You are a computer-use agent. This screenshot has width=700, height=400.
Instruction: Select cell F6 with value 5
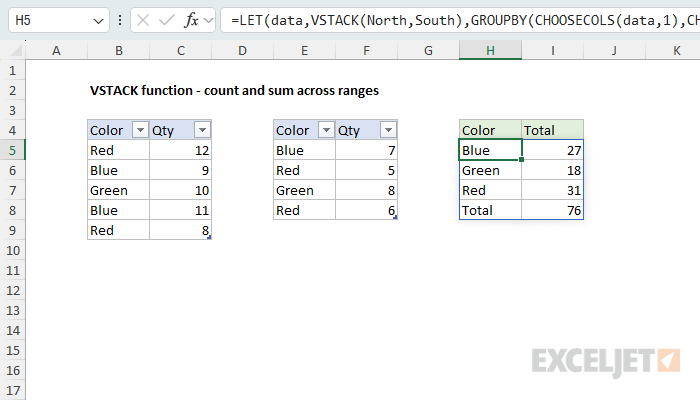(x=367, y=171)
